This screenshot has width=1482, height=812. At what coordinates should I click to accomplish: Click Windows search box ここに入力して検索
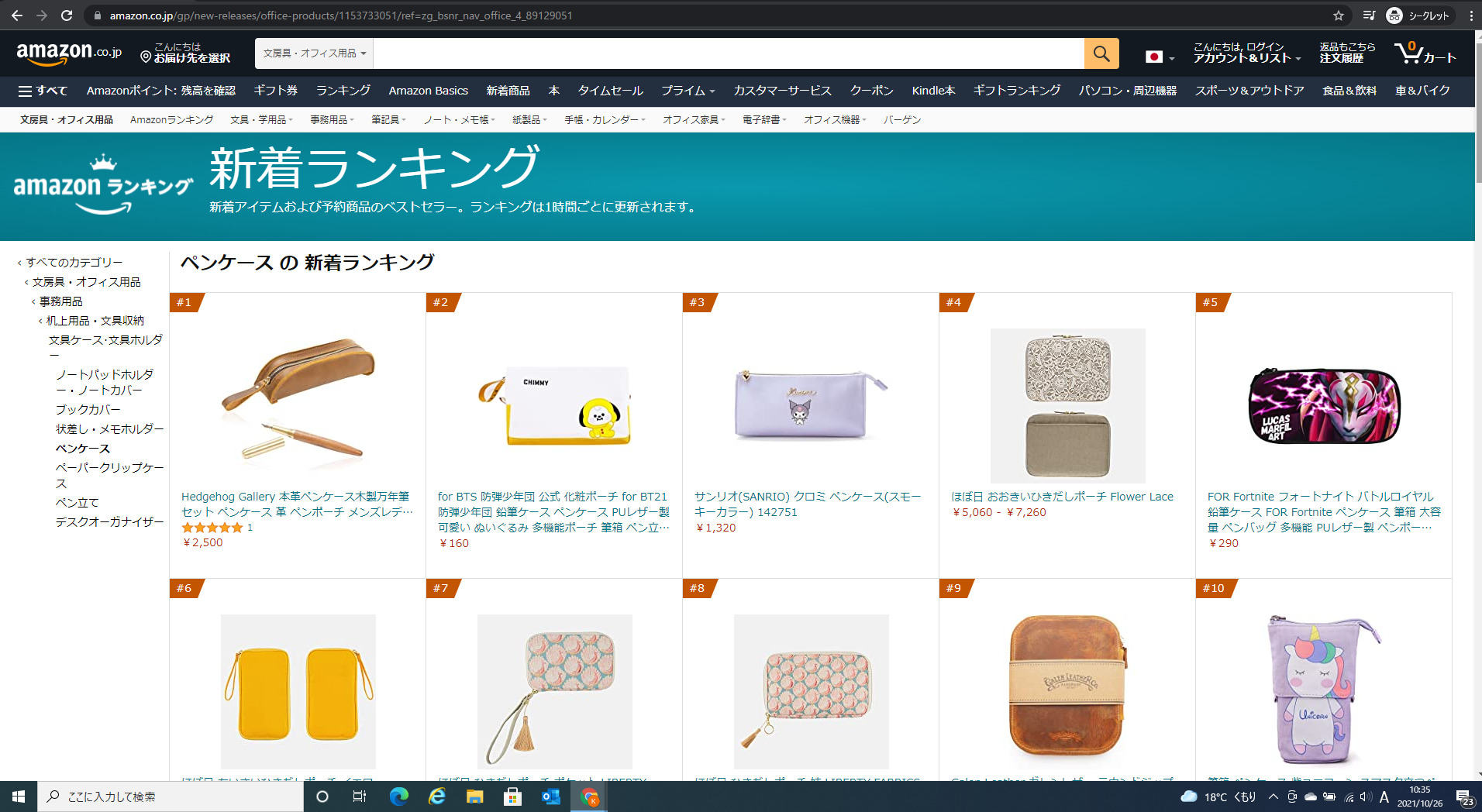[x=171, y=797]
